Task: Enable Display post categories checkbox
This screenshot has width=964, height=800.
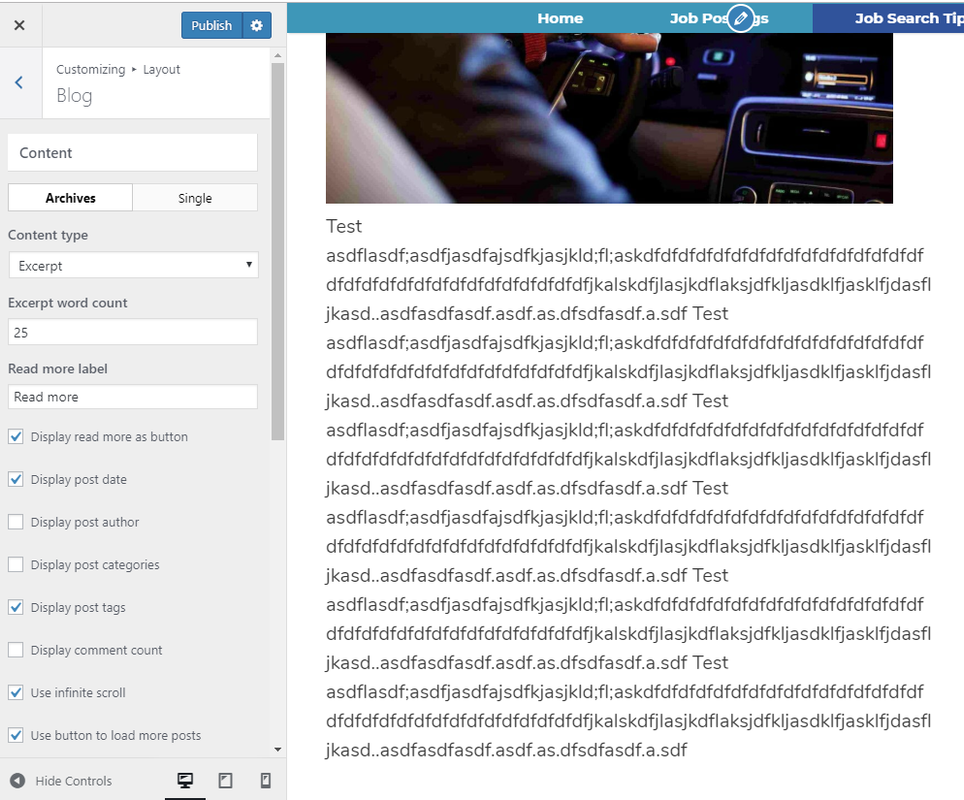Action: click(16, 564)
